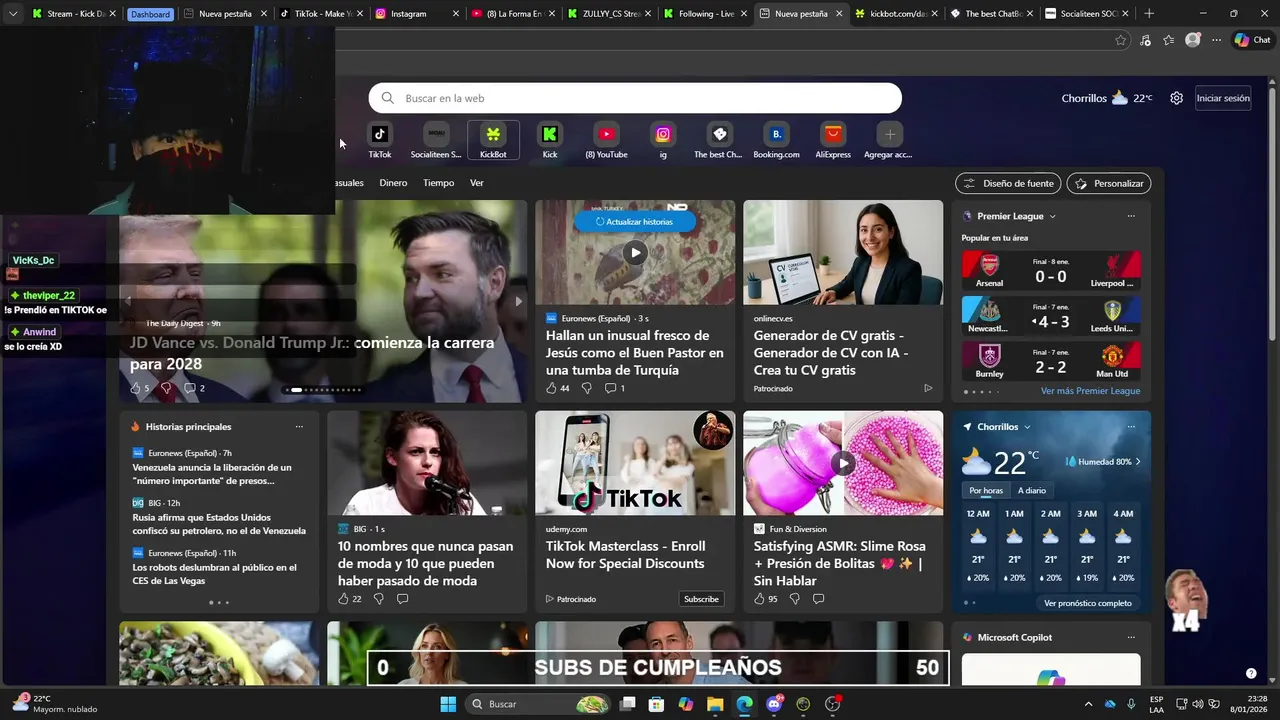Click Actualizar historias button
1280x720 pixels.
635,222
